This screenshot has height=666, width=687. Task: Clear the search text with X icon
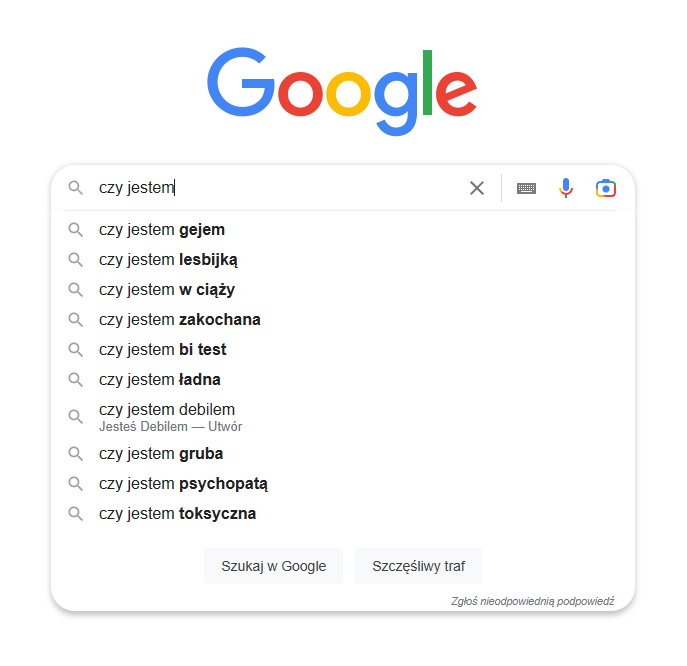[477, 188]
